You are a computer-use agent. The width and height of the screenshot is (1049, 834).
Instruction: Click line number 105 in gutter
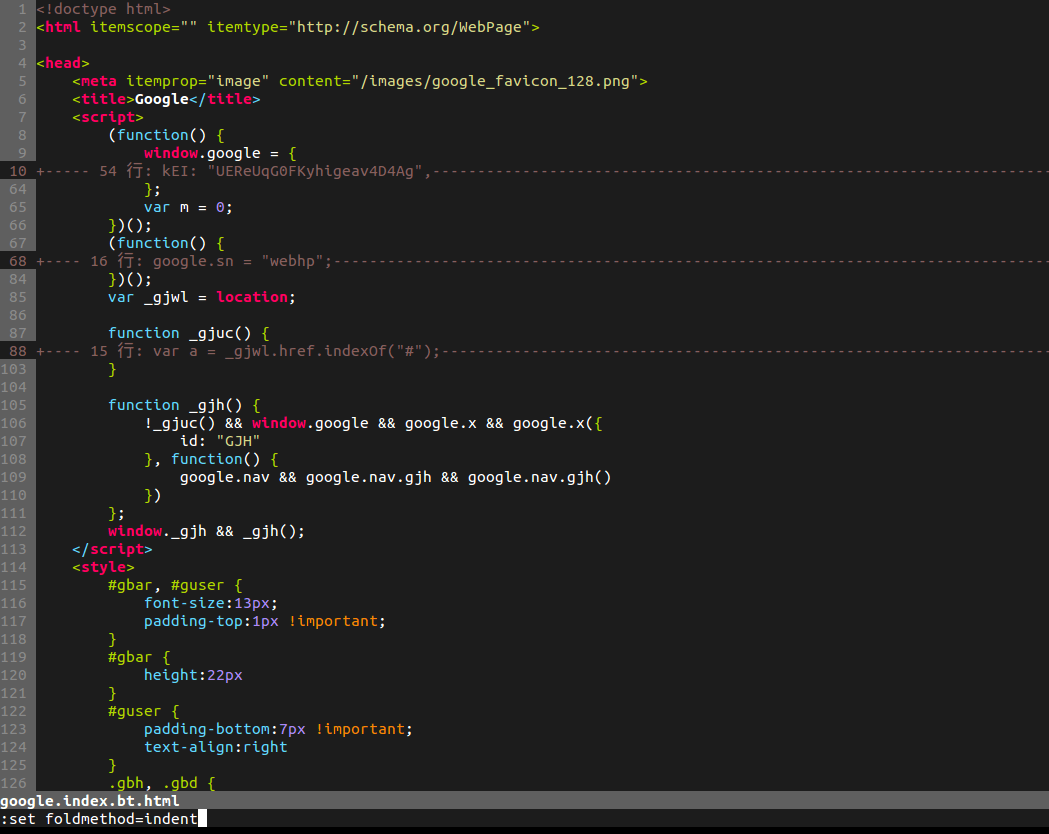[13, 405]
